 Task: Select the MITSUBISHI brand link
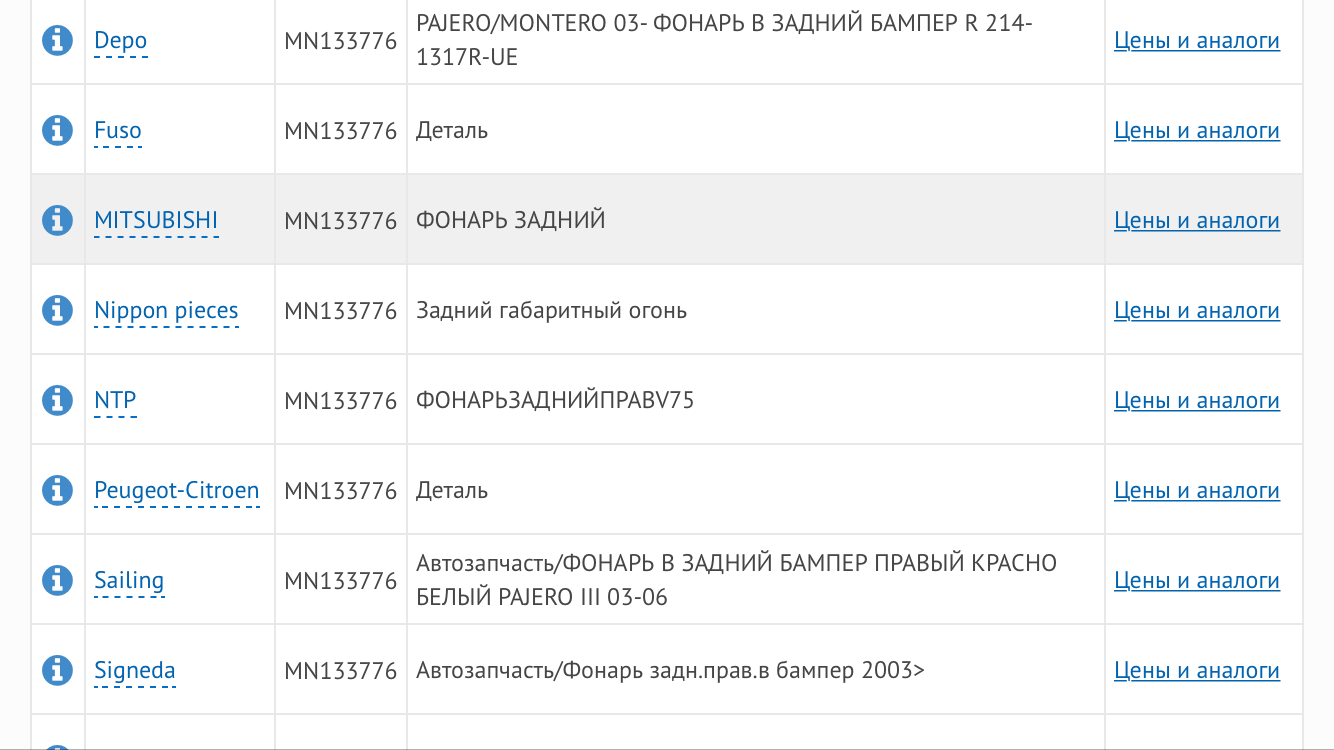[156, 221]
